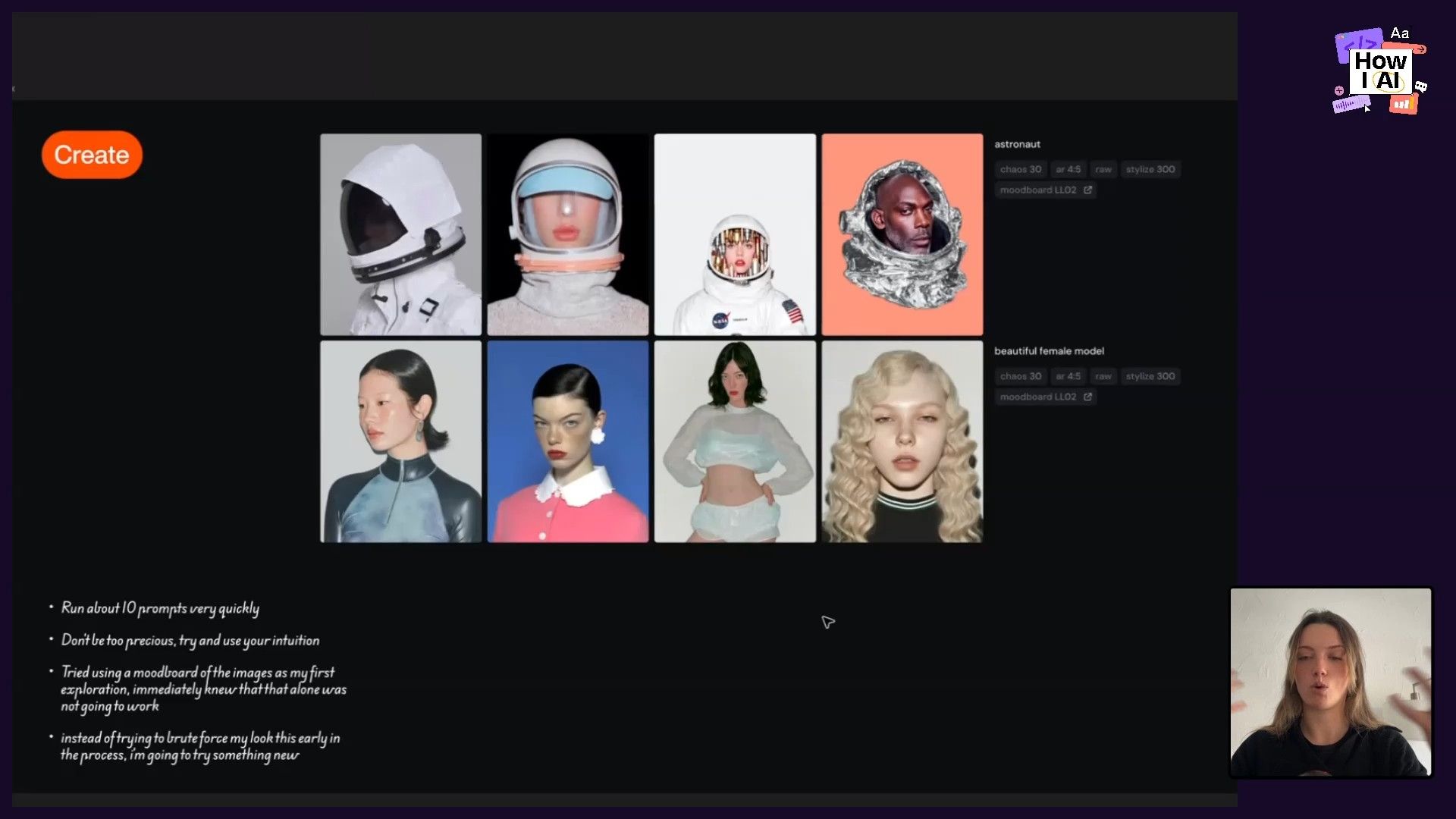The image size is (1456, 819).
Task: Click the orange Create button
Action: tap(92, 155)
